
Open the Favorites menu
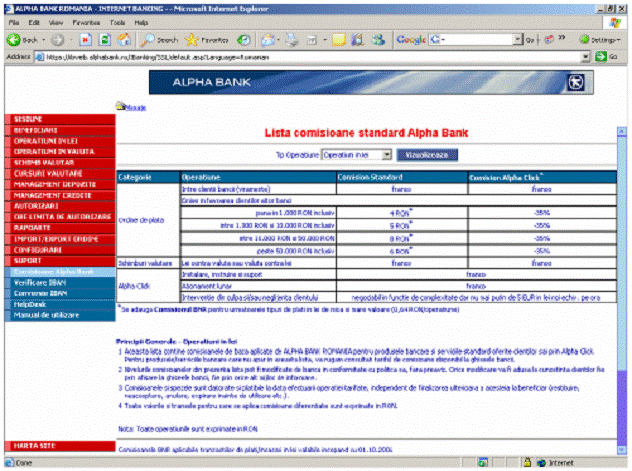pyautogui.click(x=86, y=23)
